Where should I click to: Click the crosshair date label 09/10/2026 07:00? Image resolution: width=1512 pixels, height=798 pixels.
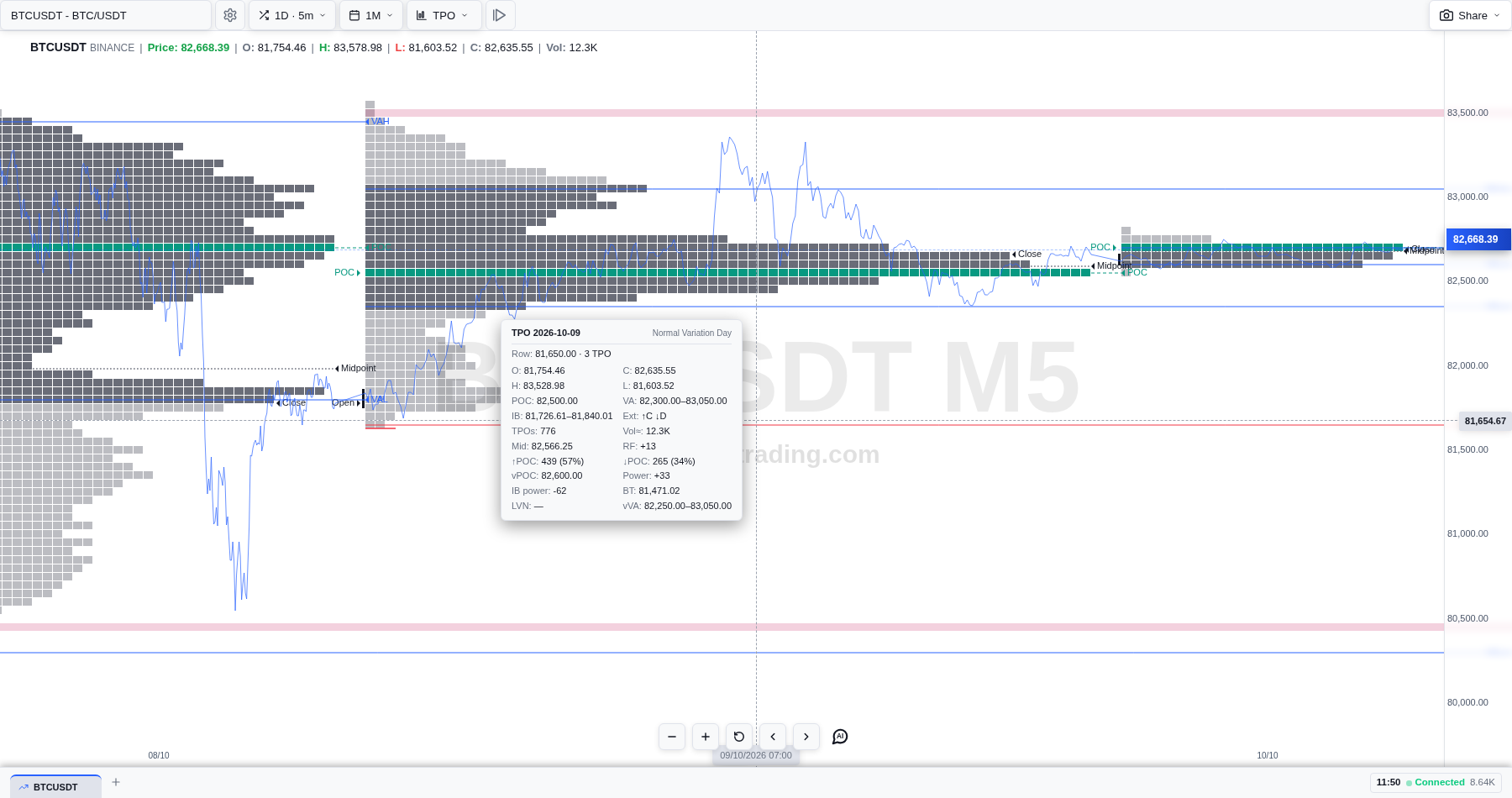point(756,755)
